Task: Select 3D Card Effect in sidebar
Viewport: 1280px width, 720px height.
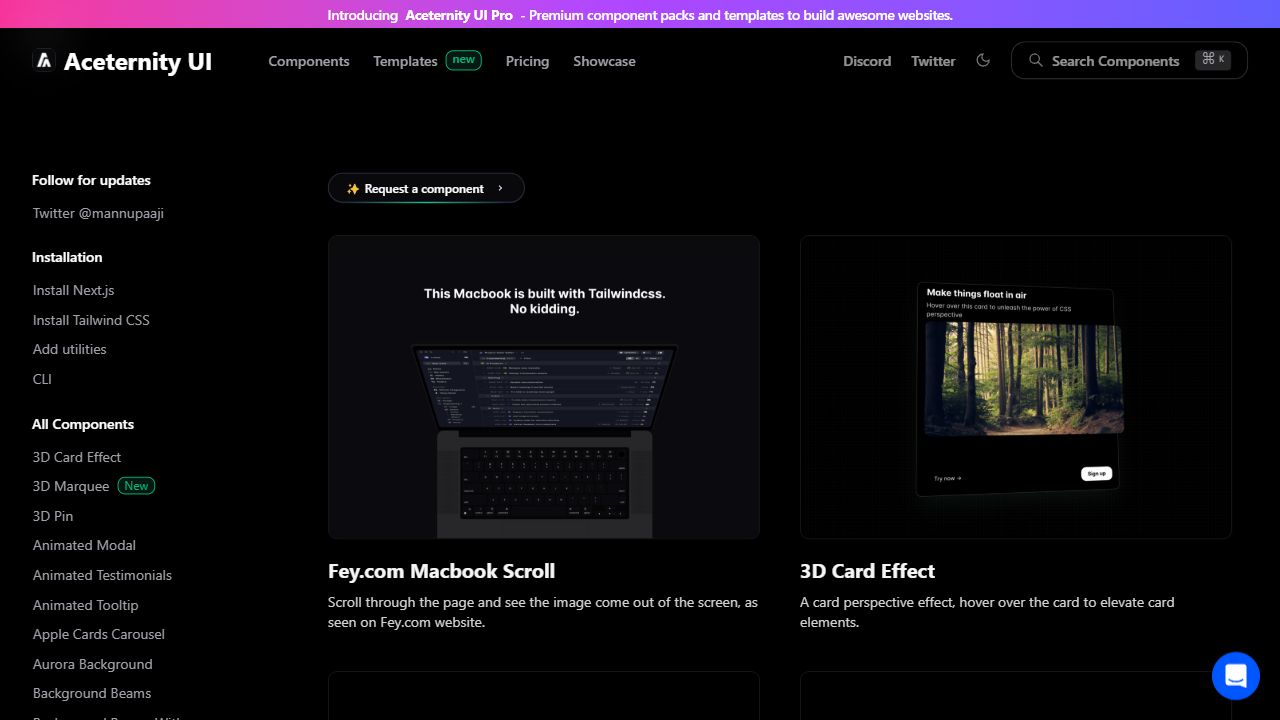Action: [77, 457]
